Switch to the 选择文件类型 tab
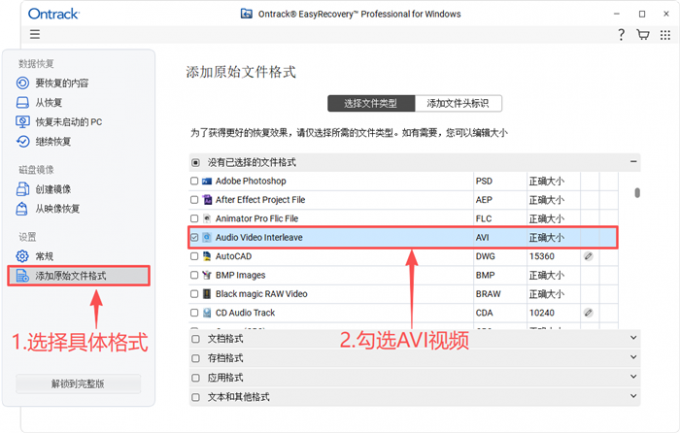This screenshot has width=680, height=433. 371,103
